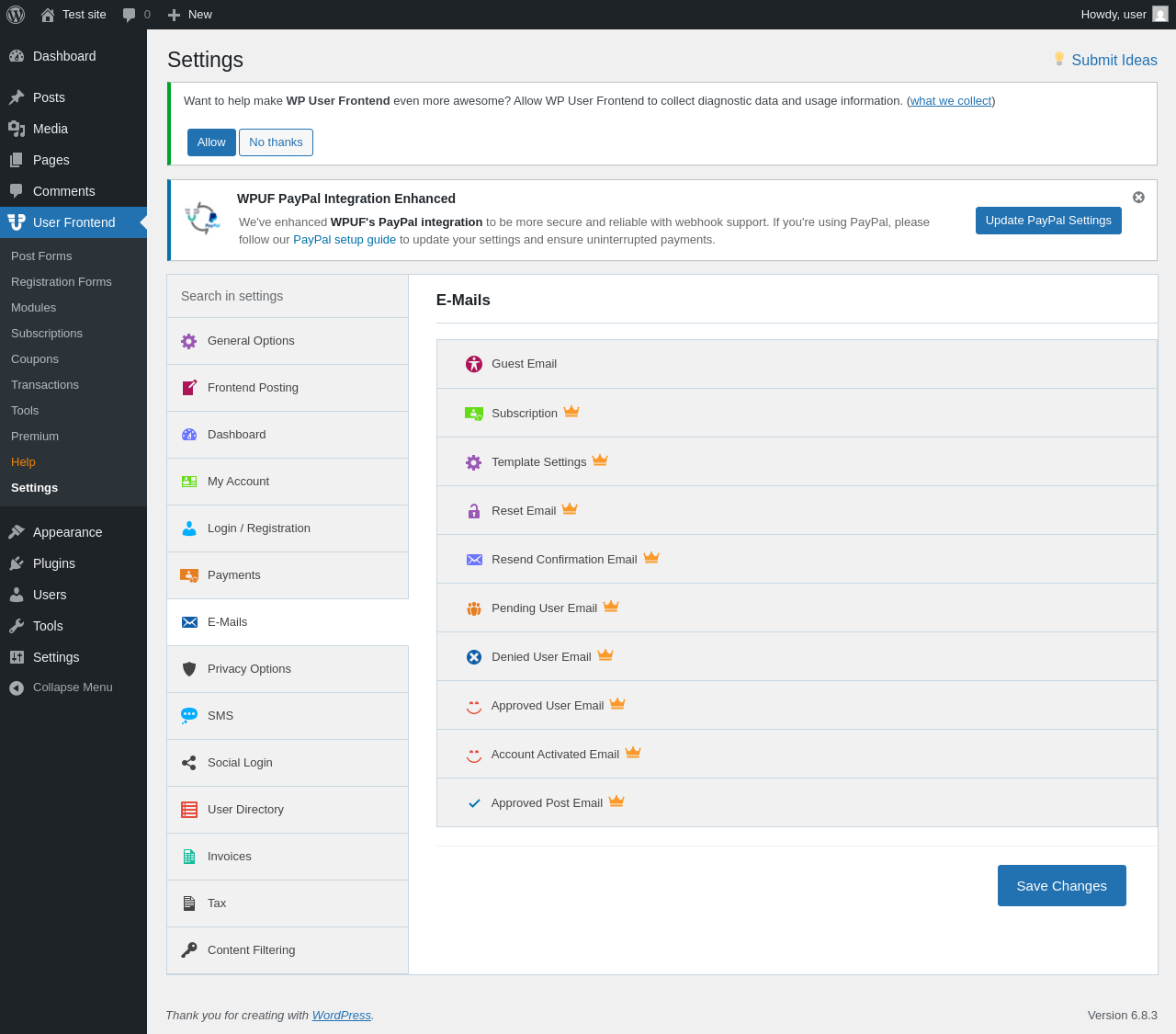
Task: Click the Submit Ideas link
Action: [x=1114, y=60]
